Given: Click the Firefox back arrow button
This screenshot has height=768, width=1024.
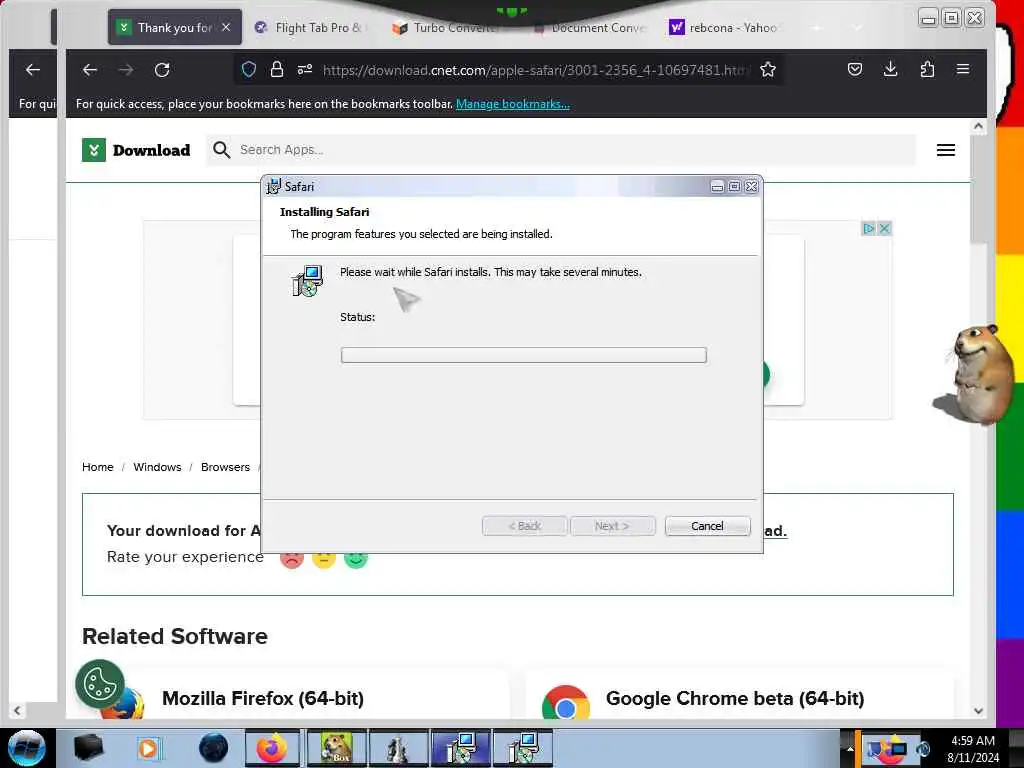Looking at the screenshot, I should pyautogui.click(x=89, y=69).
